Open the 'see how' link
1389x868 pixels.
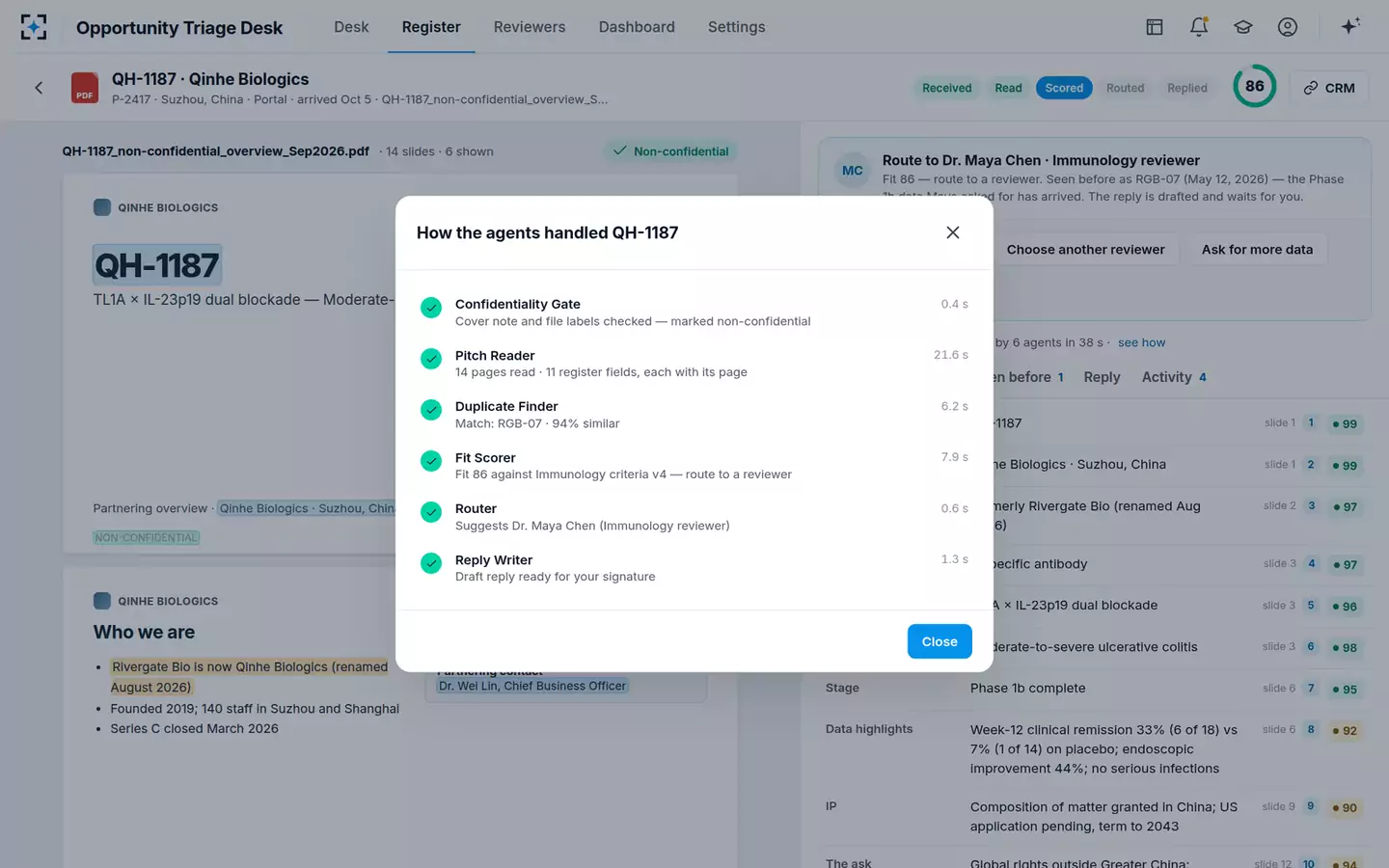click(x=1141, y=342)
